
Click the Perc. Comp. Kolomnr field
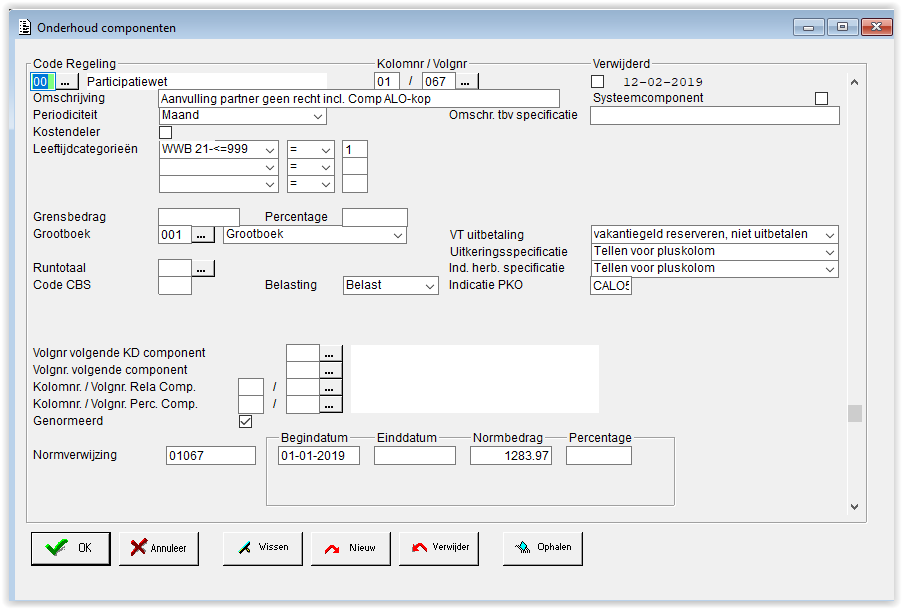point(251,404)
